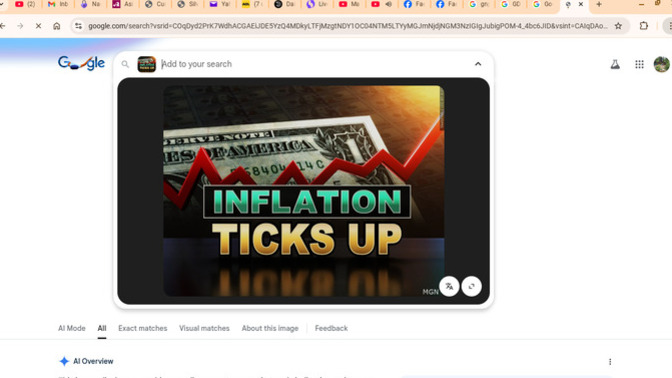
Task: Switch to the tab labeled 'Asi'
Action: point(123,4)
